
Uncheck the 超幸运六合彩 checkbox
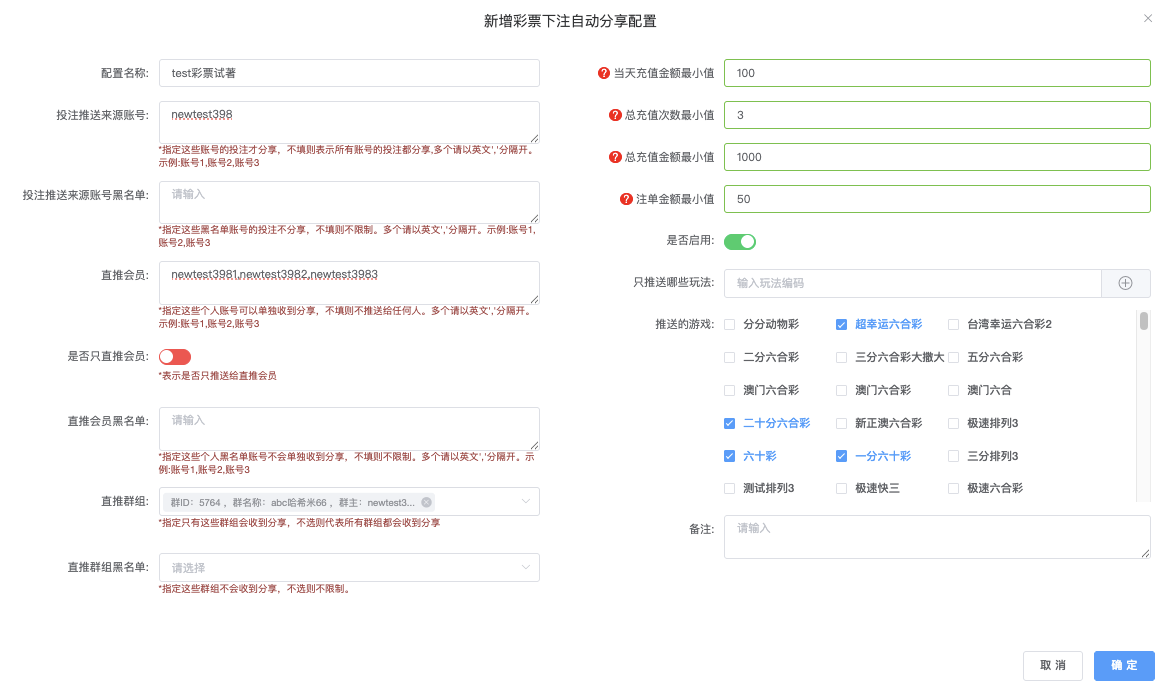coord(841,325)
